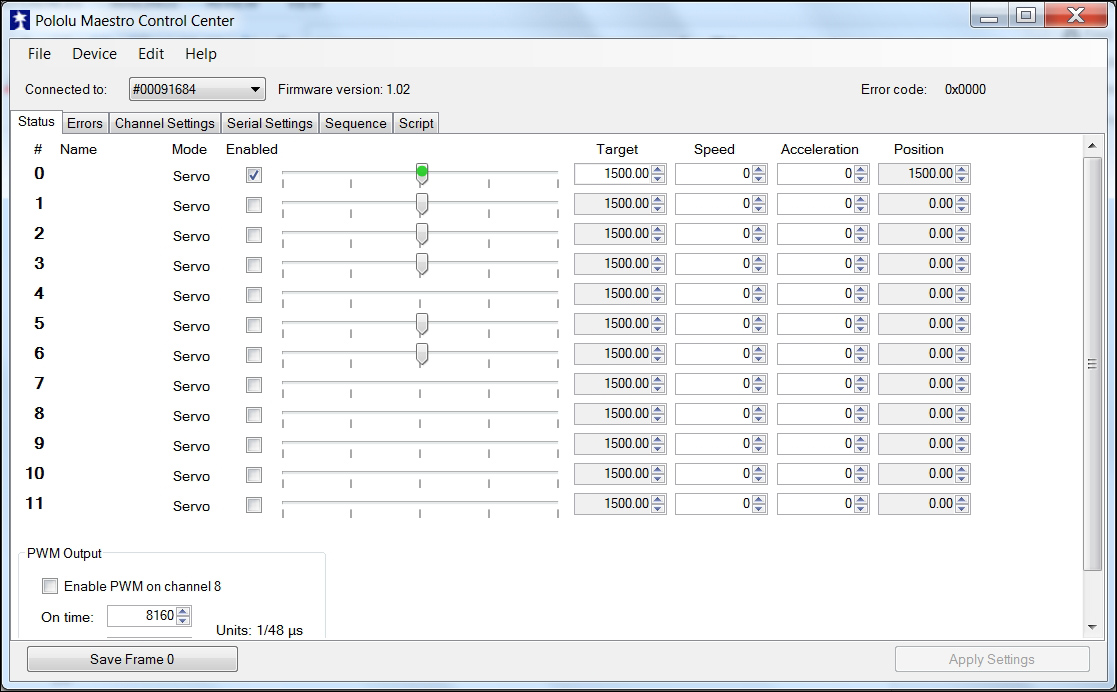Raise channel 4 Speed using its up arrow

coord(759,289)
